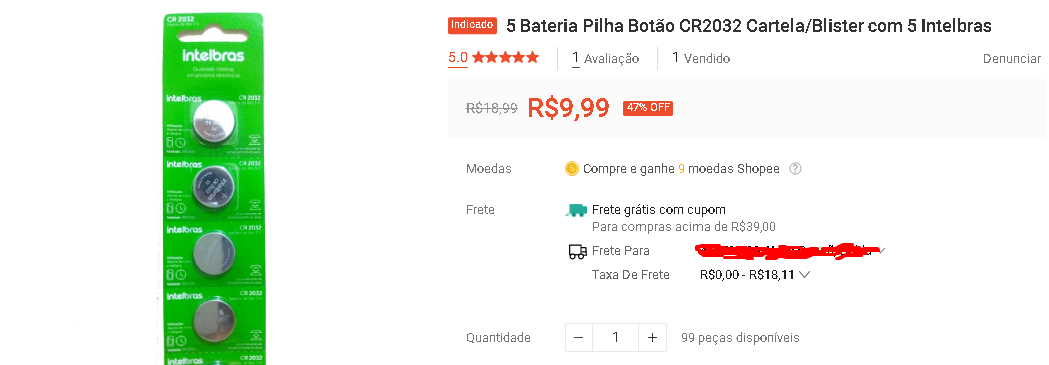1049x365 pixels.
Task: Click the quantity input field
Action: 615,338
